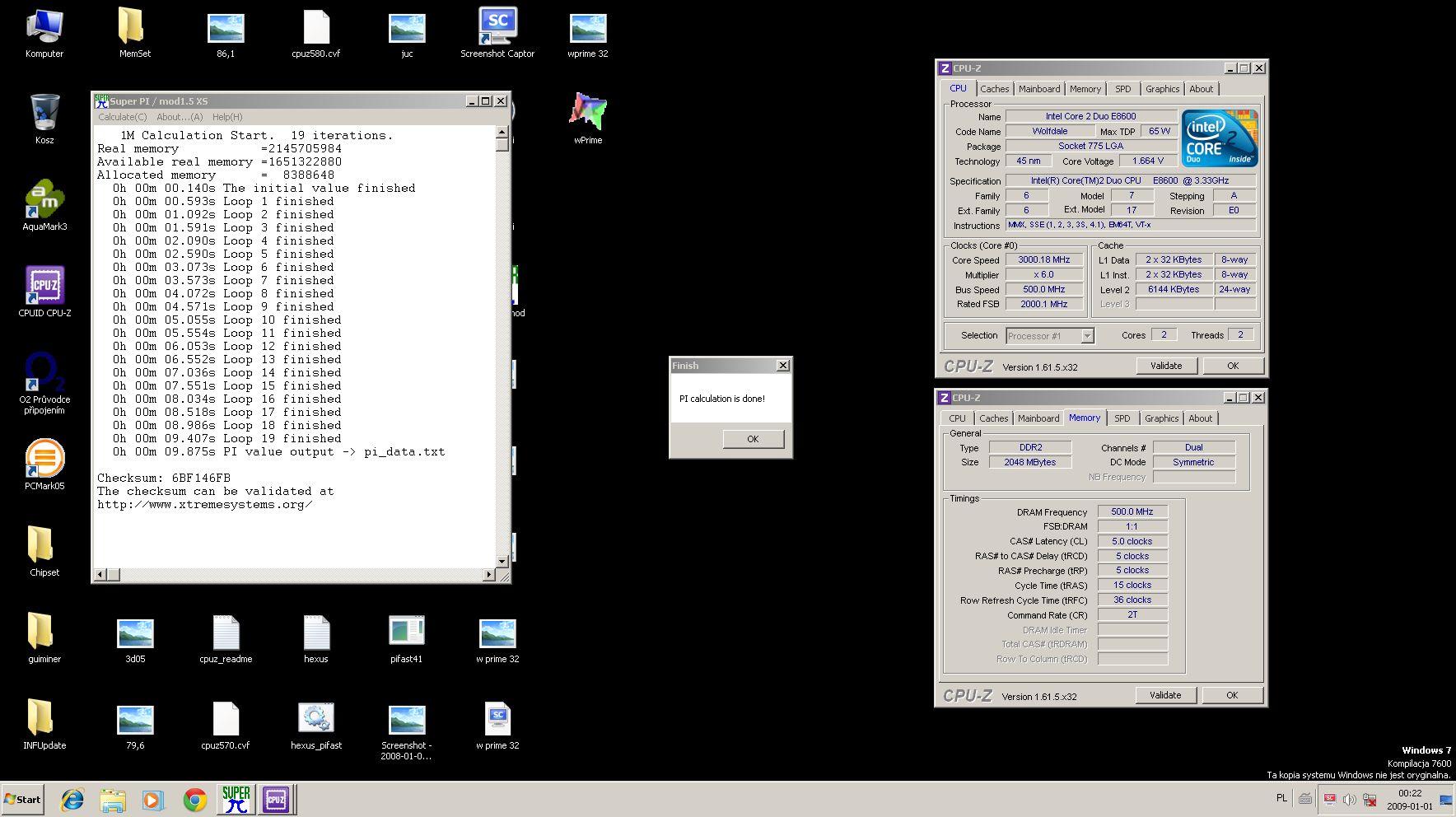Click OK in the Finish dialog
Image resolution: width=1456 pixels, height=817 pixels.
(753, 439)
